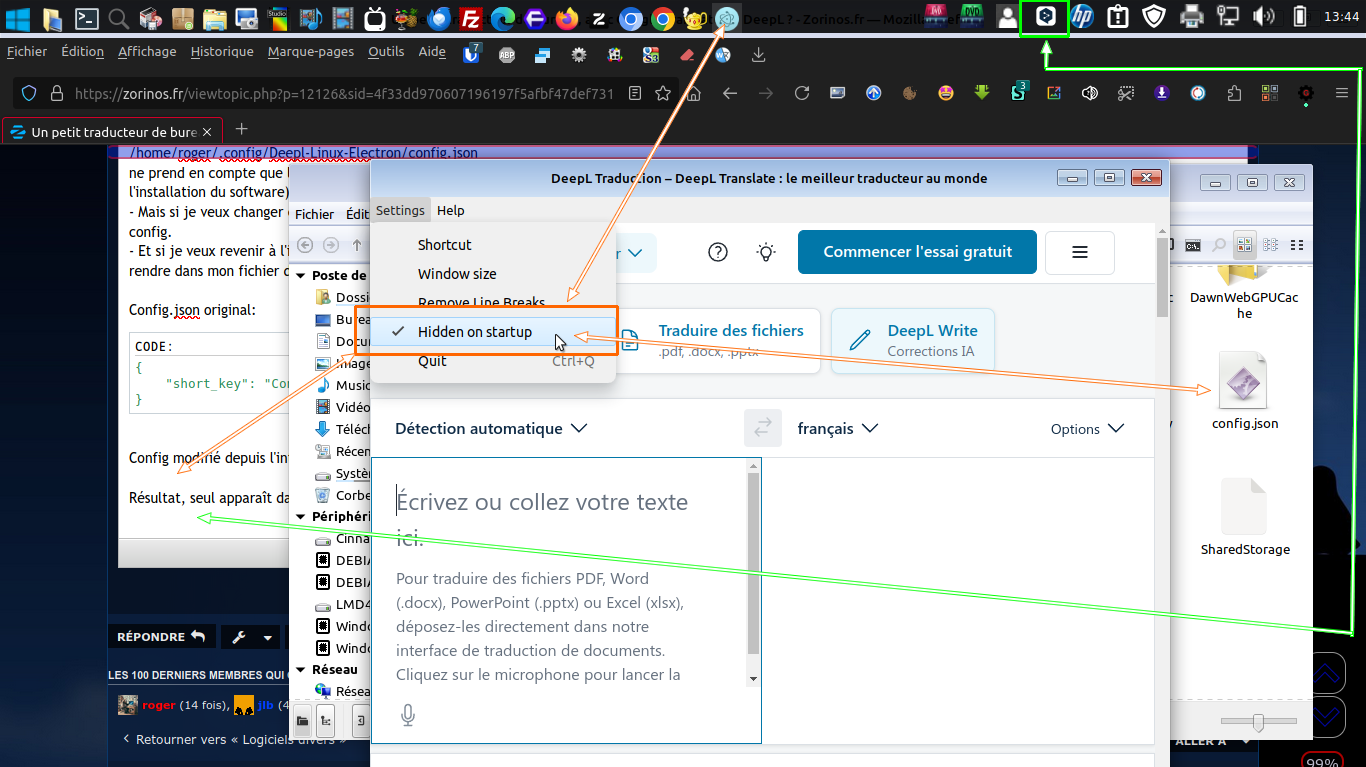Toggle the Hidden on startup option
The image size is (1366, 767).
tap(475, 332)
